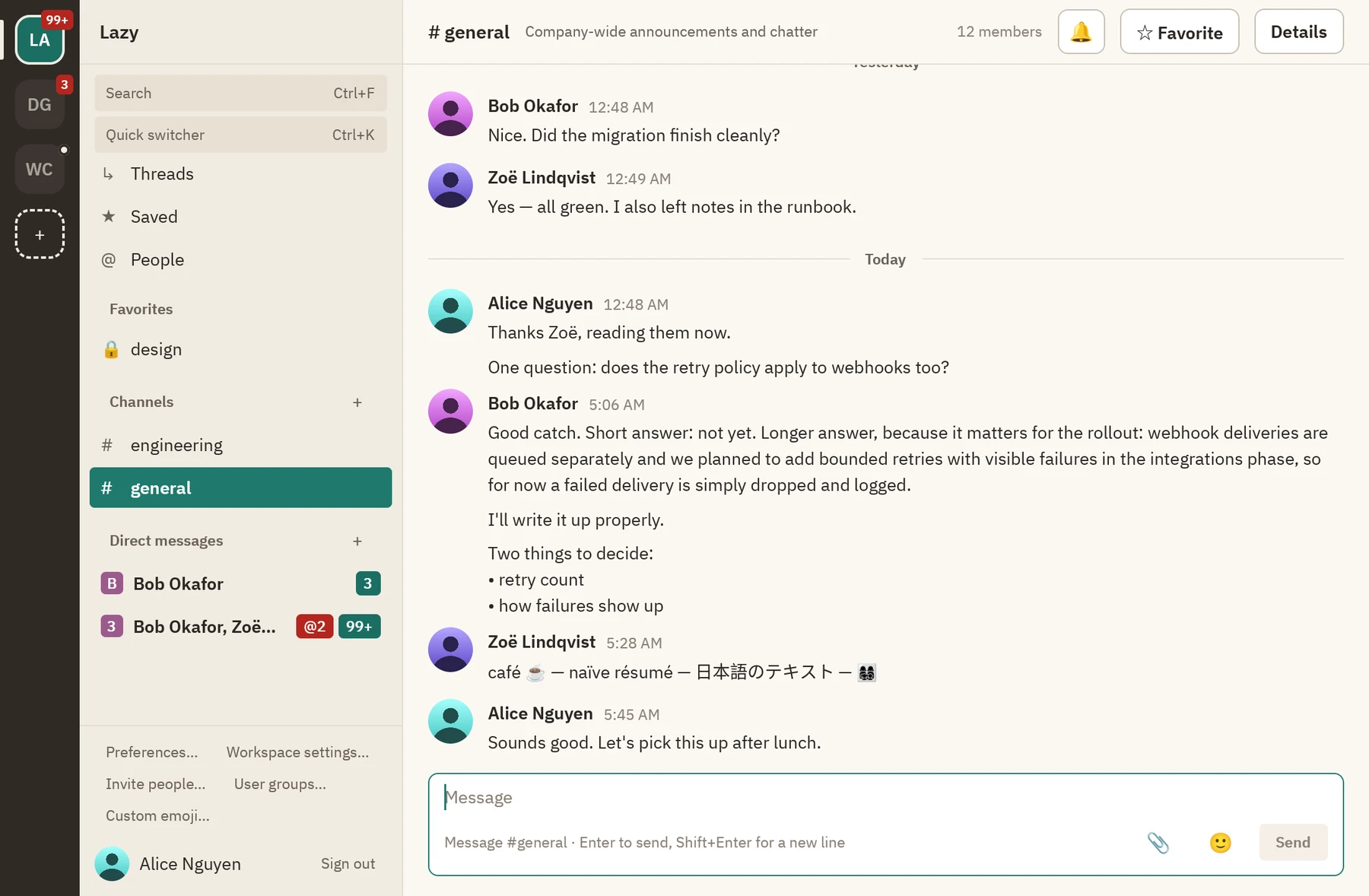Open group DM with Bob Okafor, Zoë
Viewport: 1369px width, 896px height.
coord(240,627)
